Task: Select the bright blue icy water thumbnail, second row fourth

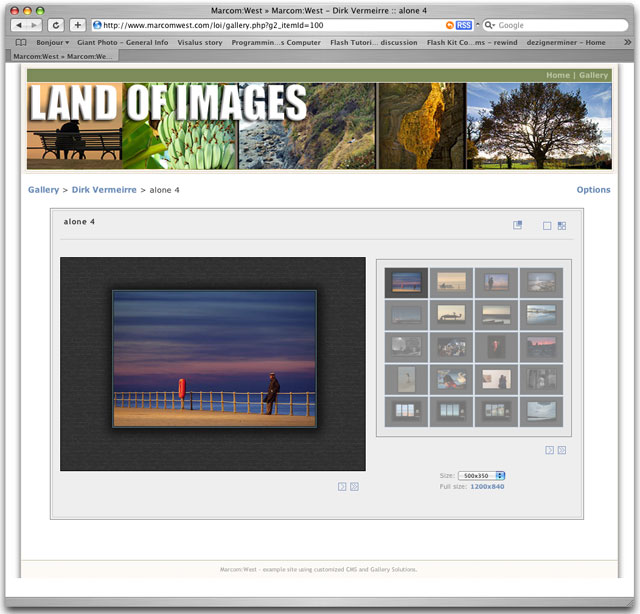Action: [x=541, y=315]
